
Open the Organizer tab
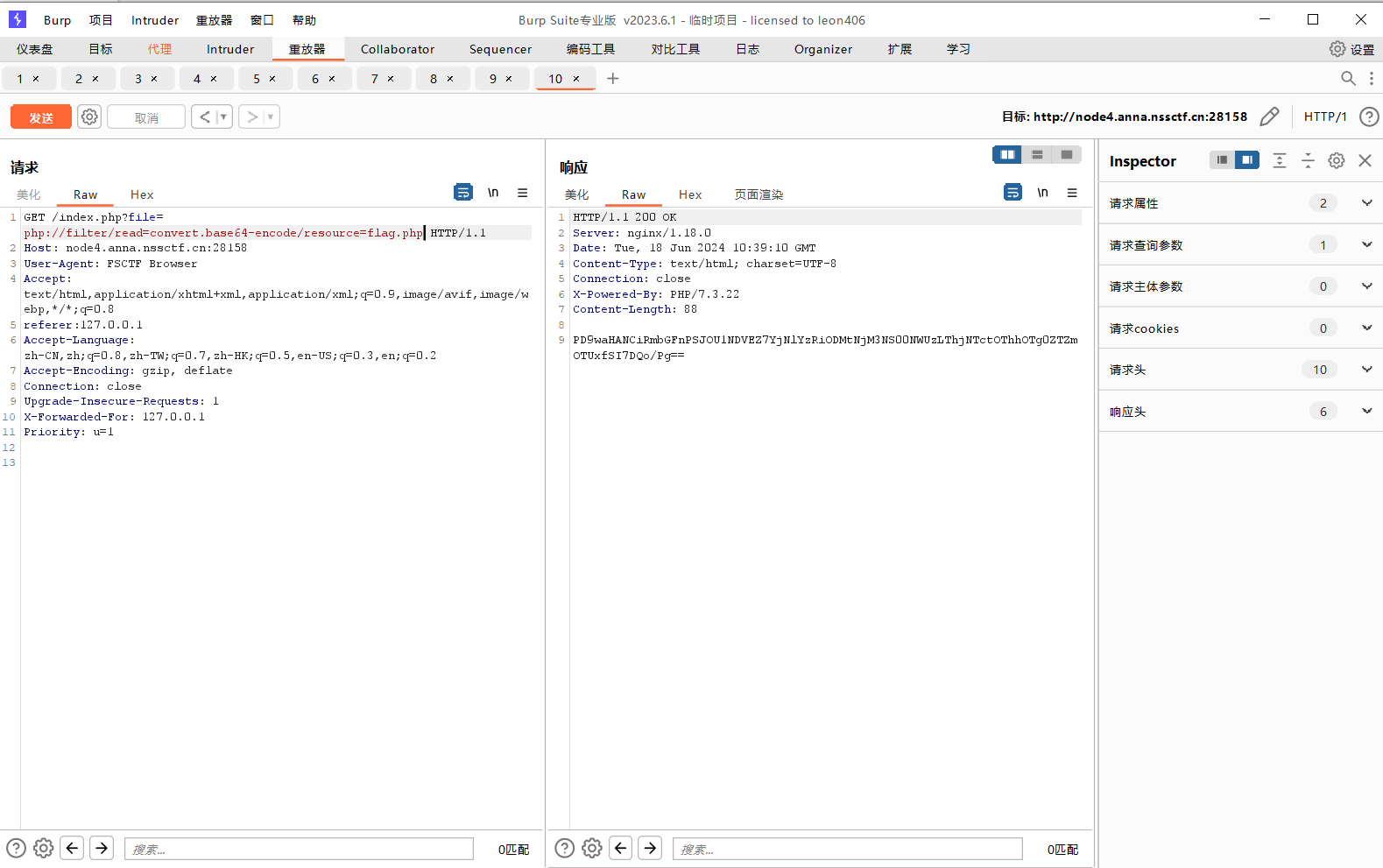[x=823, y=49]
